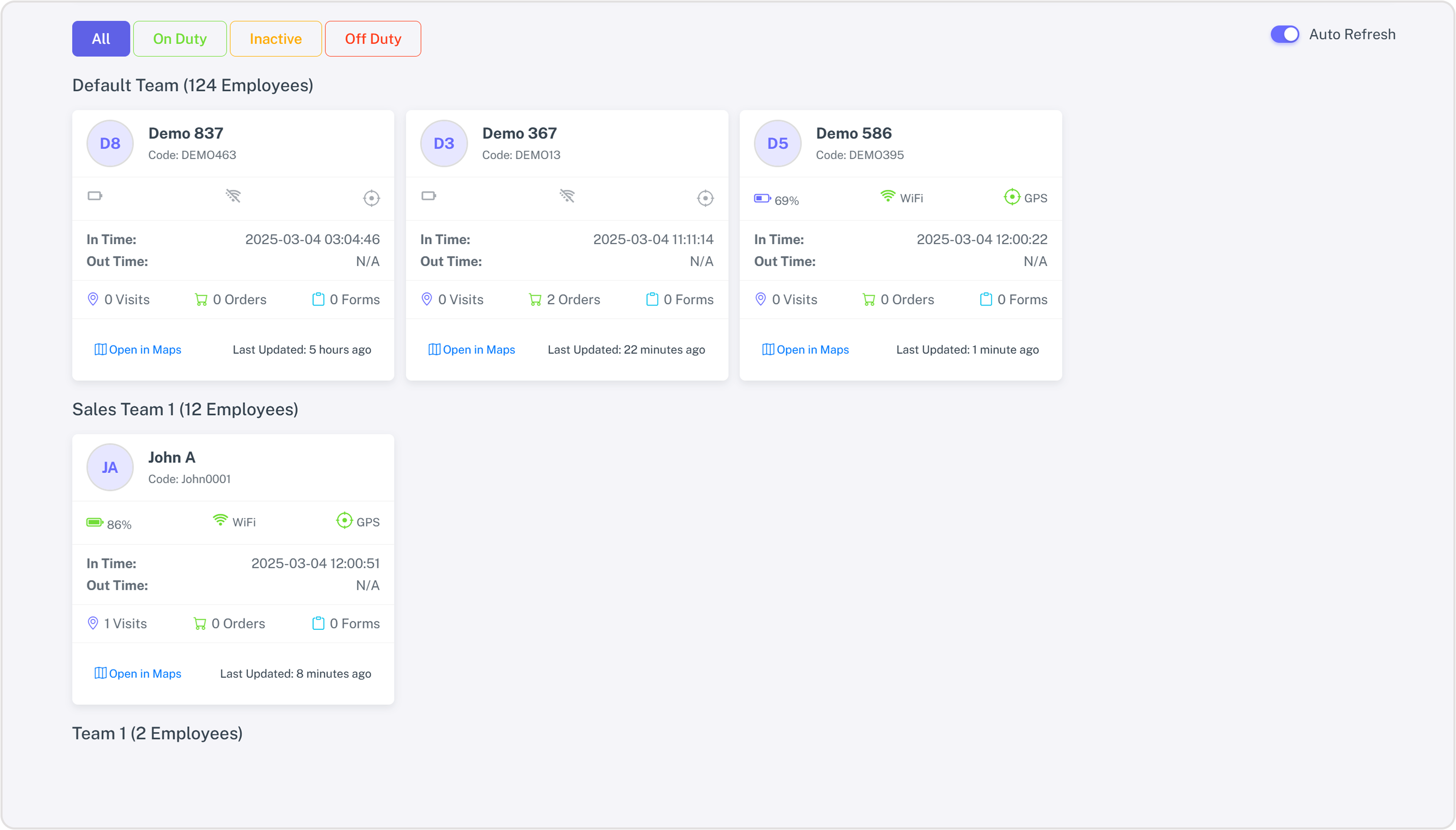Viewport: 1456px width, 830px height.
Task: Click Team 1 (2 Employees) heading
Action: coord(157,733)
